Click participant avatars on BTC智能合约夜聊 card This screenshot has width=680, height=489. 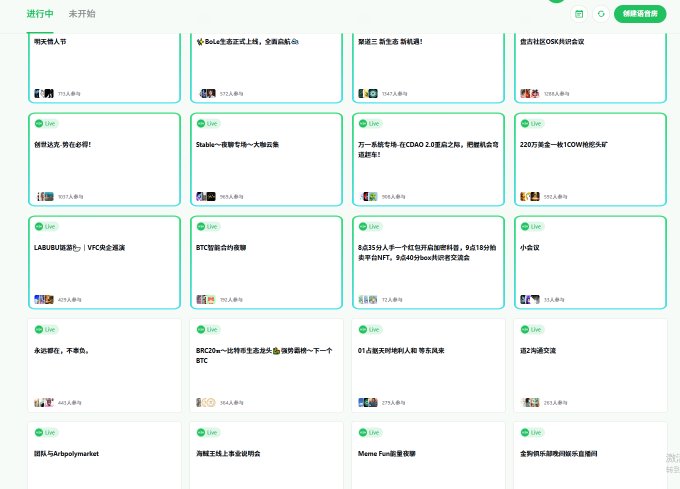pyautogui.click(x=206, y=300)
